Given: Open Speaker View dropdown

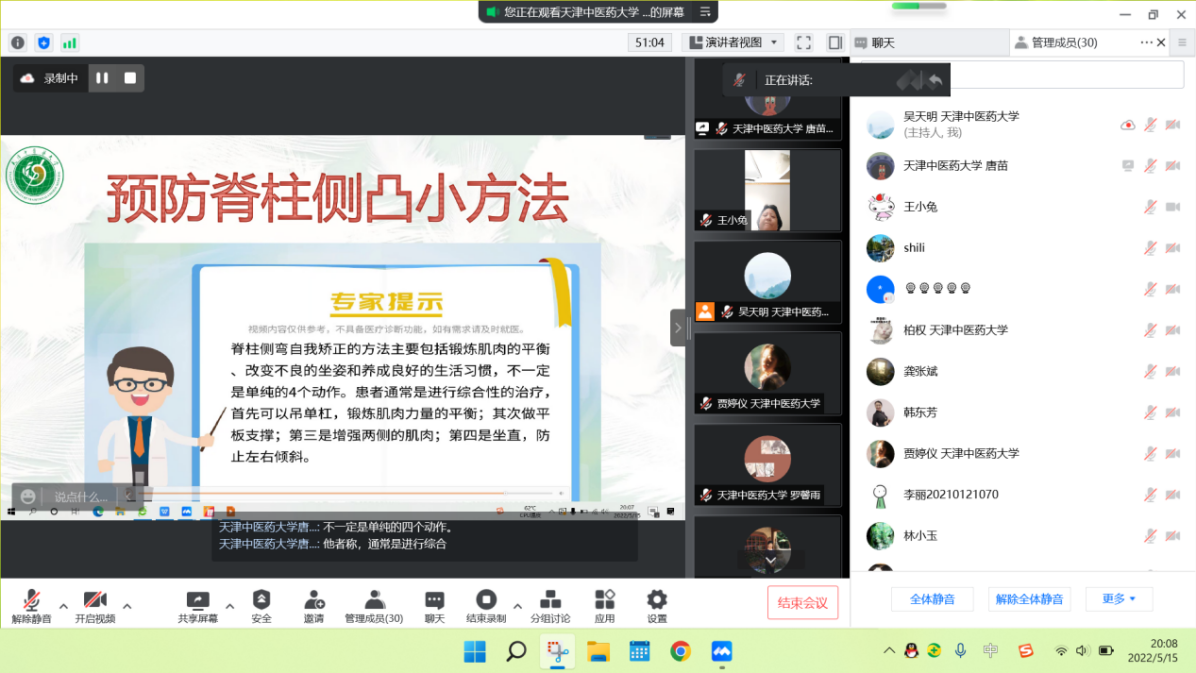Looking at the screenshot, I should pyautogui.click(x=734, y=43).
